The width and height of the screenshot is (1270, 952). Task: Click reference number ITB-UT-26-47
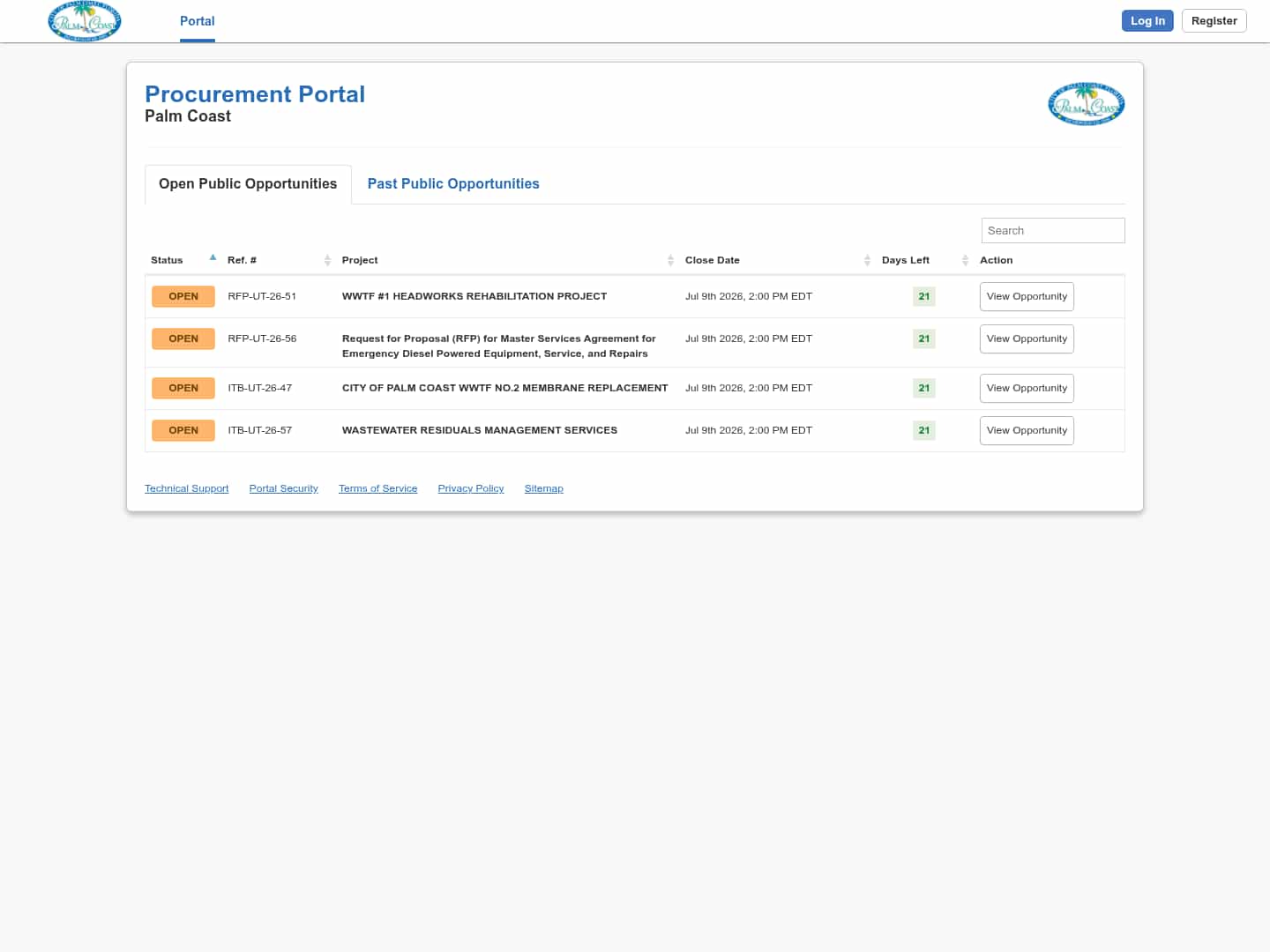point(259,388)
